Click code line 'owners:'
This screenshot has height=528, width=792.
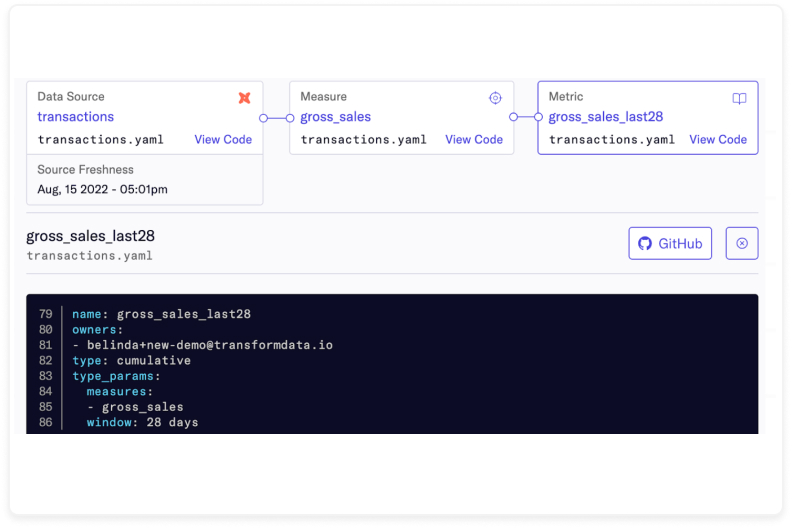click(97, 330)
